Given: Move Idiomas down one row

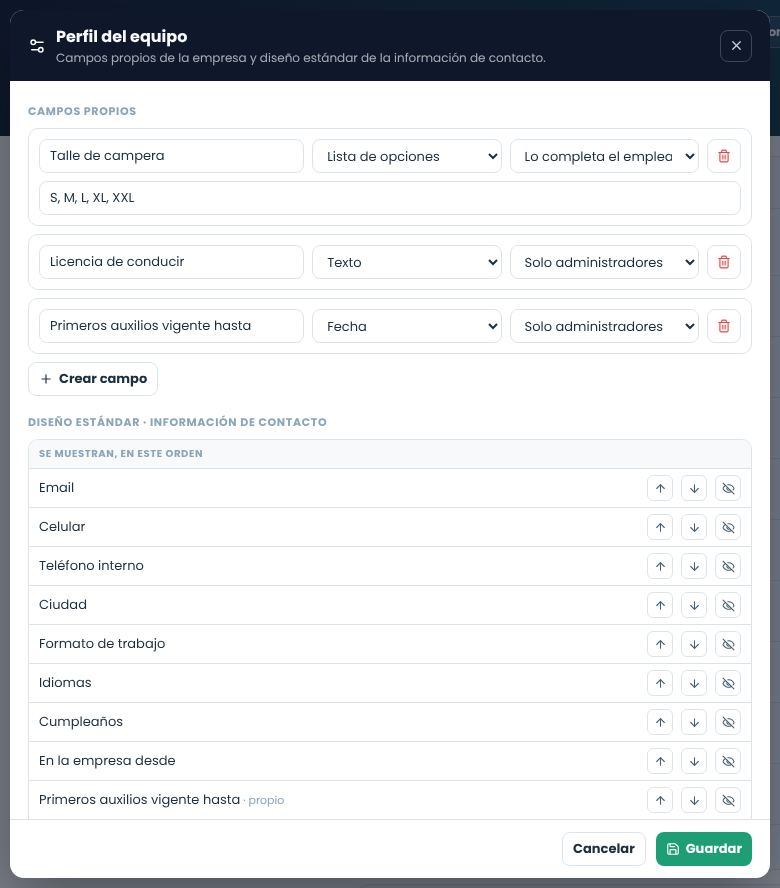Looking at the screenshot, I should click(x=694, y=684).
